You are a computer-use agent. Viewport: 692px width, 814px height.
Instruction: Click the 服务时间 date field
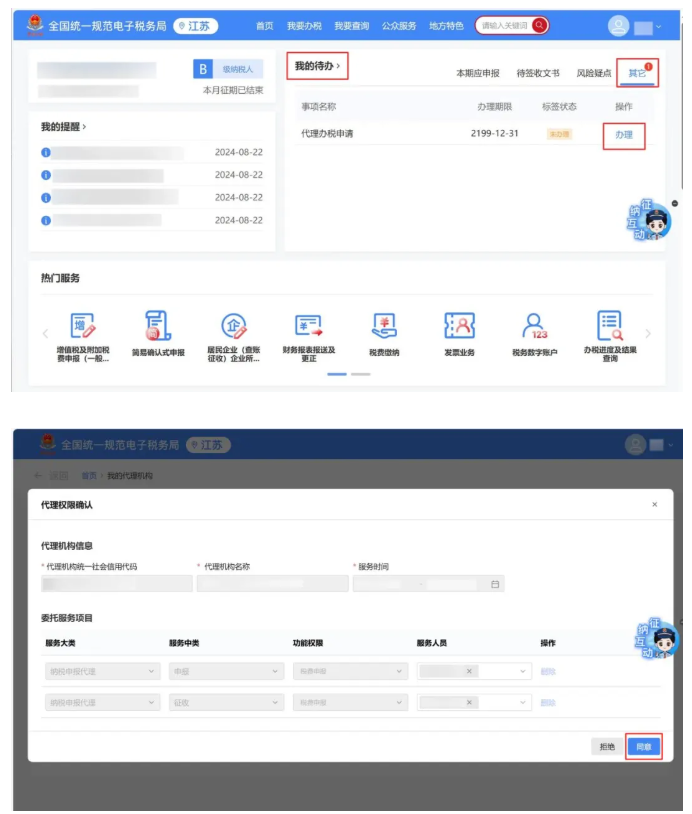pos(428,584)
